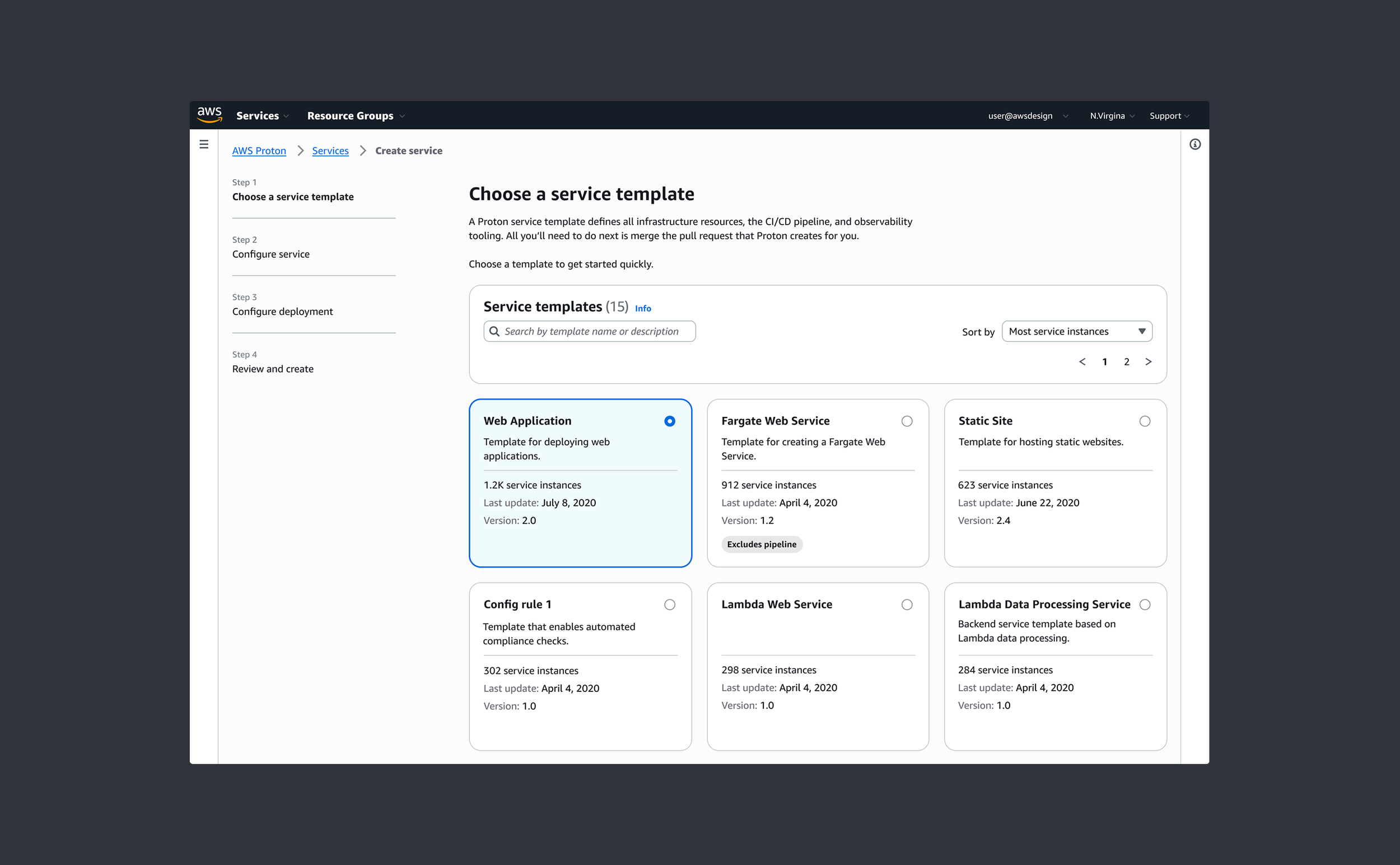Image resolution: width=1400 pixels, height=865 pixels.
Task: Go to previous page of templates
Action: (1082, 361)
